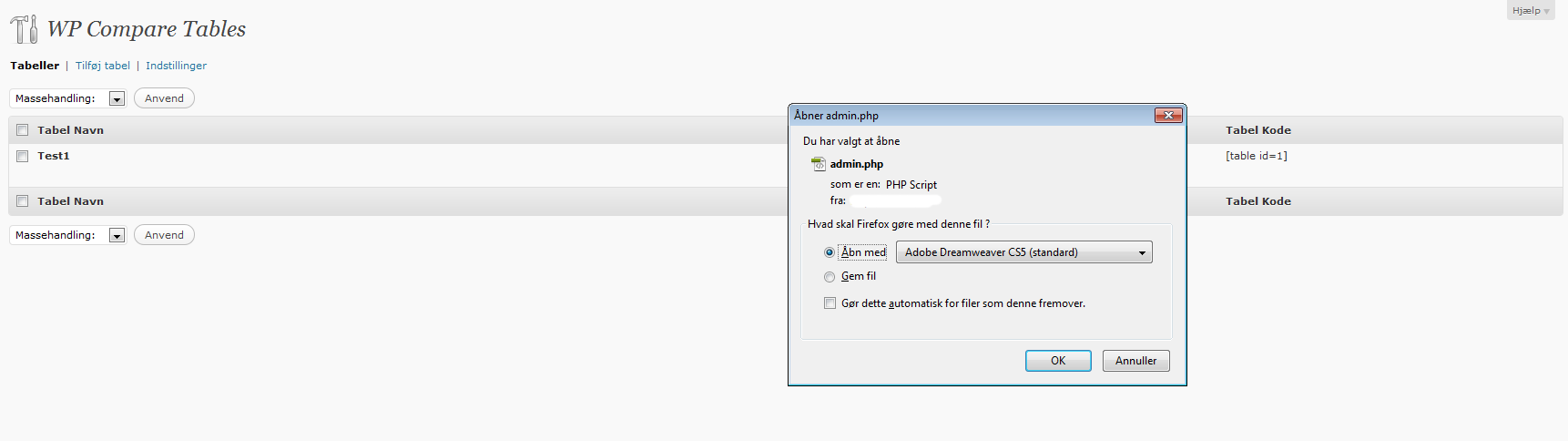Toggle the header Tabel Navn select-all checkbox

point(23,130)
